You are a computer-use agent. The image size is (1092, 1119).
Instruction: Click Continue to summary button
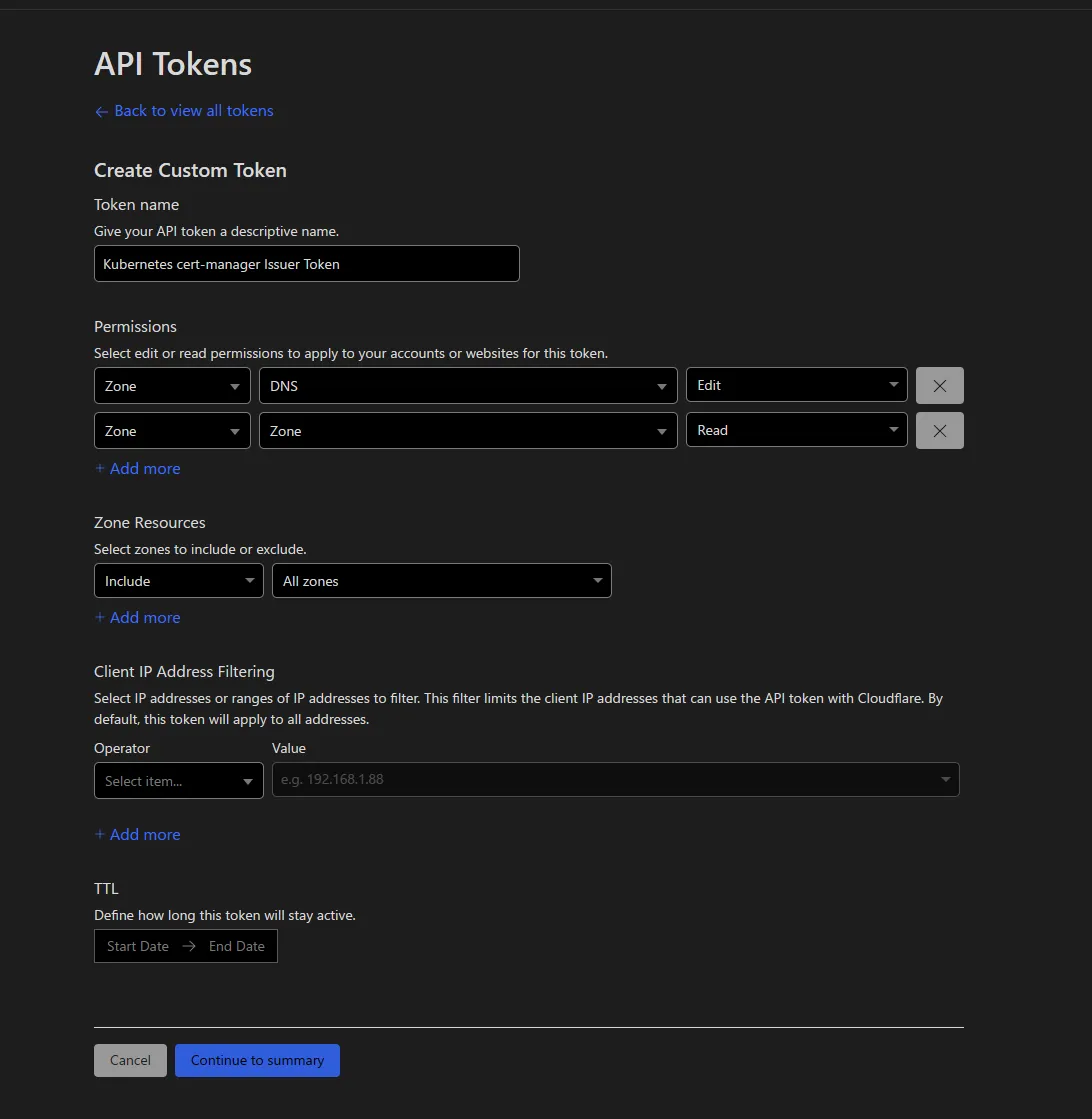point(257,1060)
